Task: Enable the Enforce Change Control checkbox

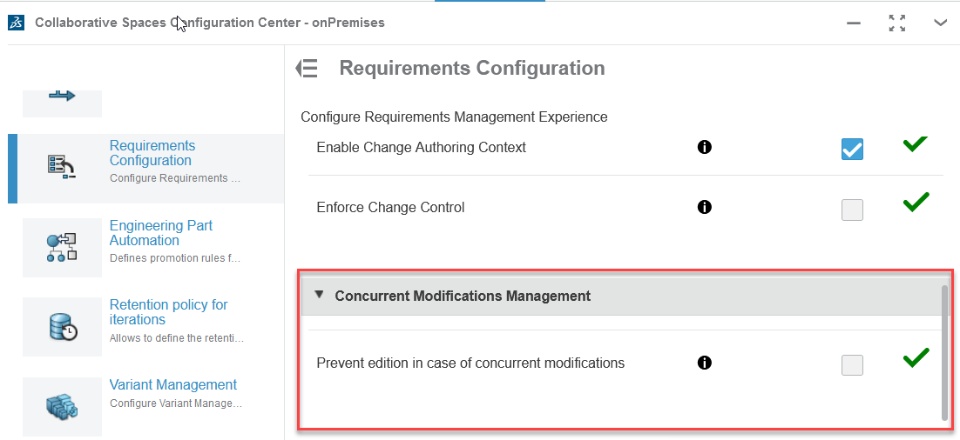Action: (x=852, y=209)
